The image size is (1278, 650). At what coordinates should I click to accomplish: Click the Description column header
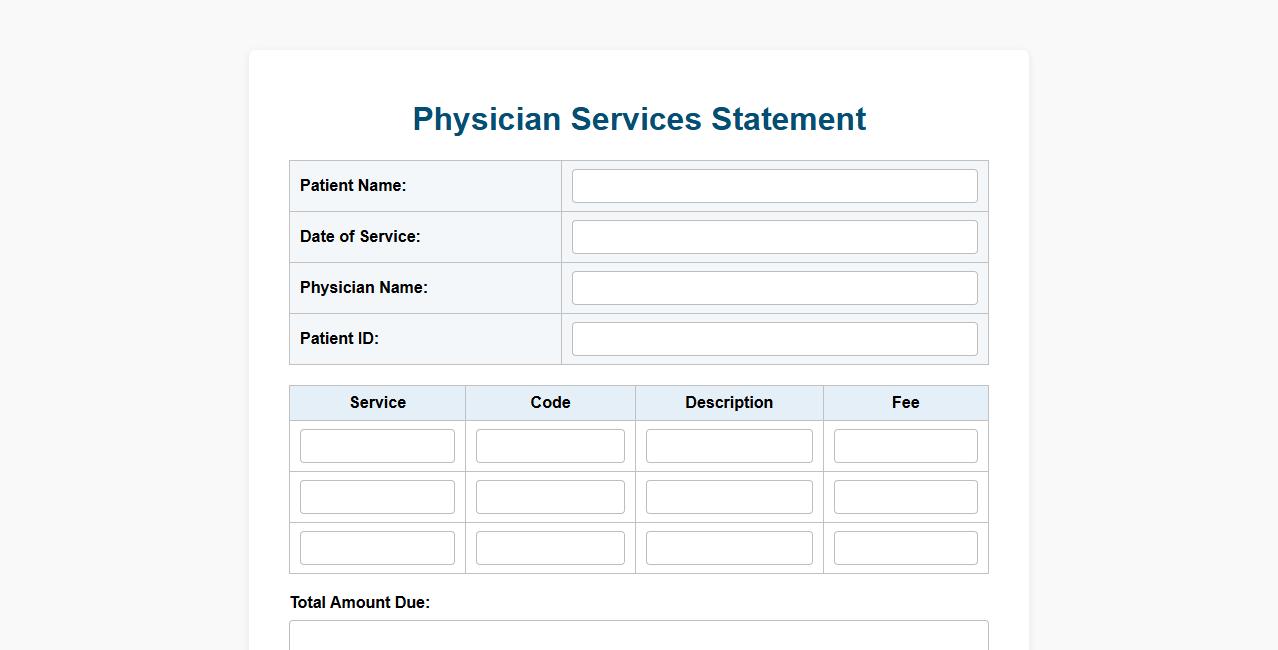[729, 403]
